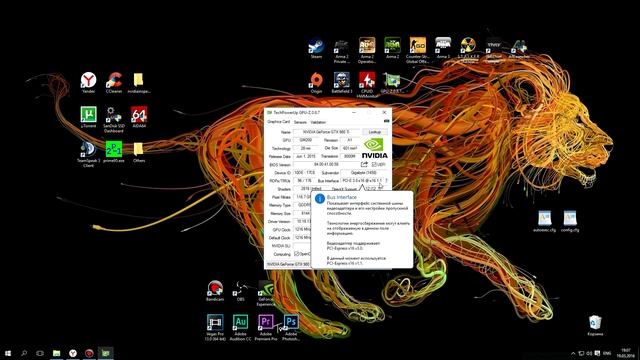Switch to the Sensors tab

(x=300, y=122)
